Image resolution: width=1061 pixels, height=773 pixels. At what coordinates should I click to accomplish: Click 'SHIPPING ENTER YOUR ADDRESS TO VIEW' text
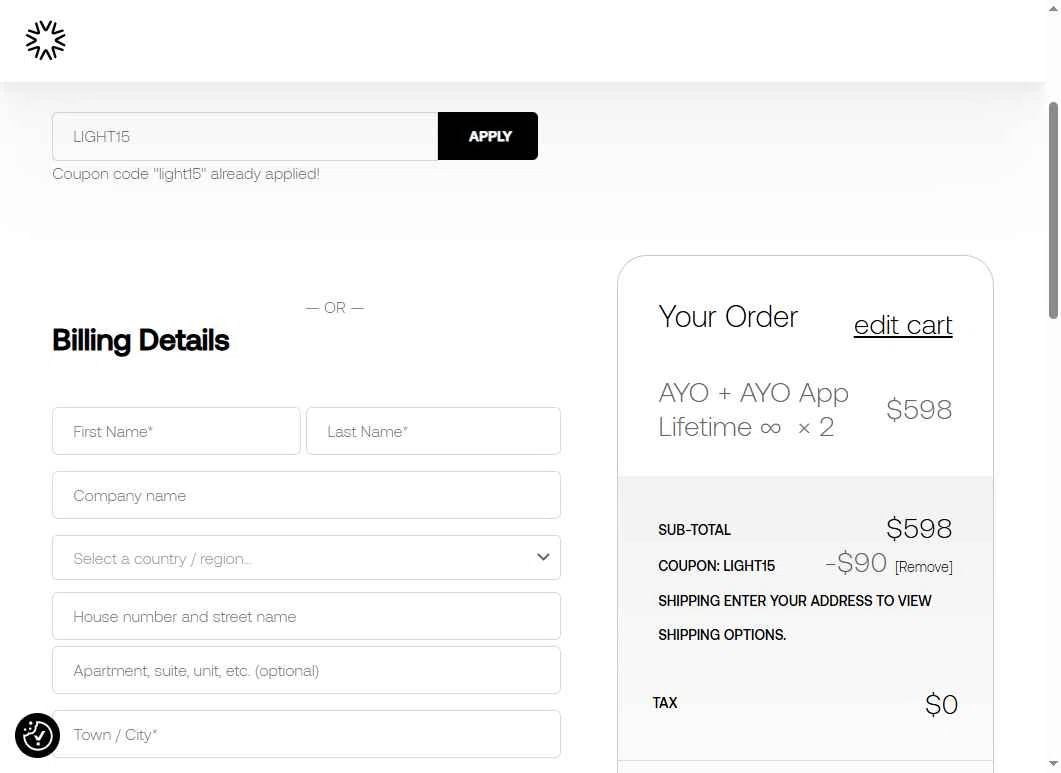(794, 601)
